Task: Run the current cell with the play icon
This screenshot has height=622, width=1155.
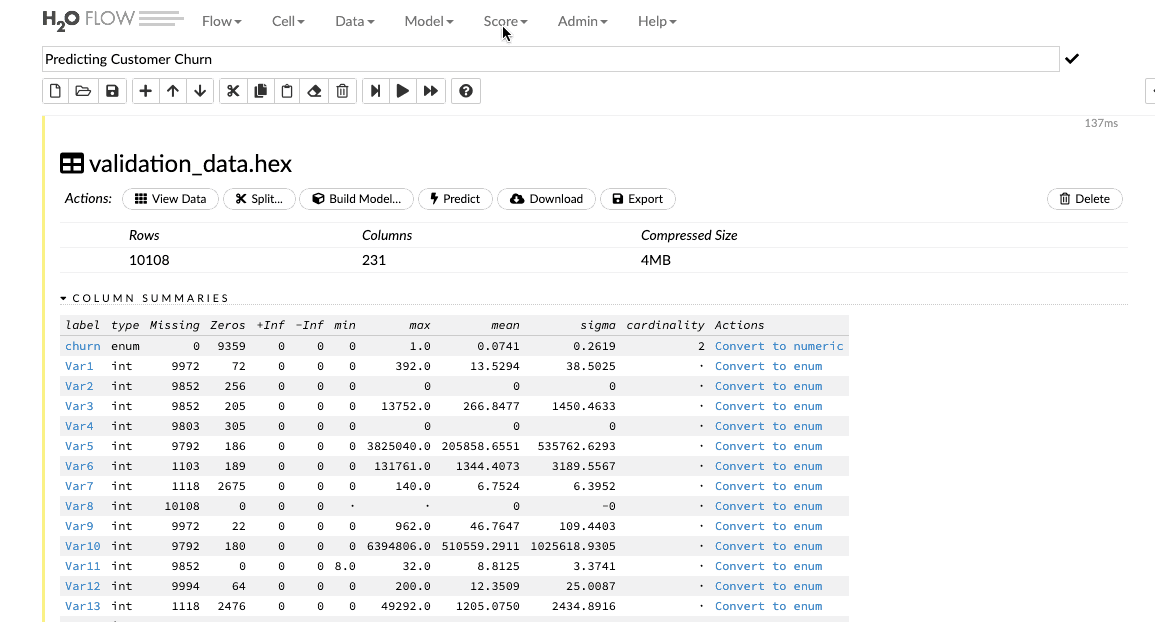Action: pyautogui.click(x=403, y=91)
